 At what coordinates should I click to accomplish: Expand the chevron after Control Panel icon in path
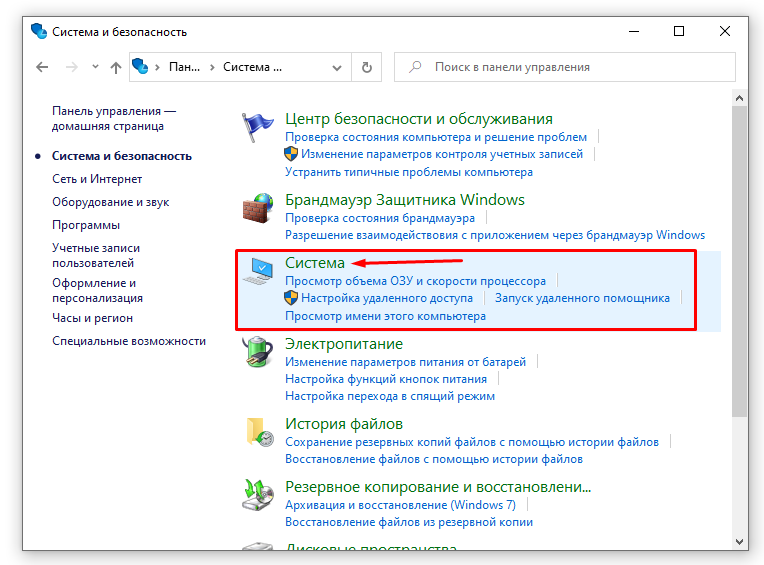(157, 67)
